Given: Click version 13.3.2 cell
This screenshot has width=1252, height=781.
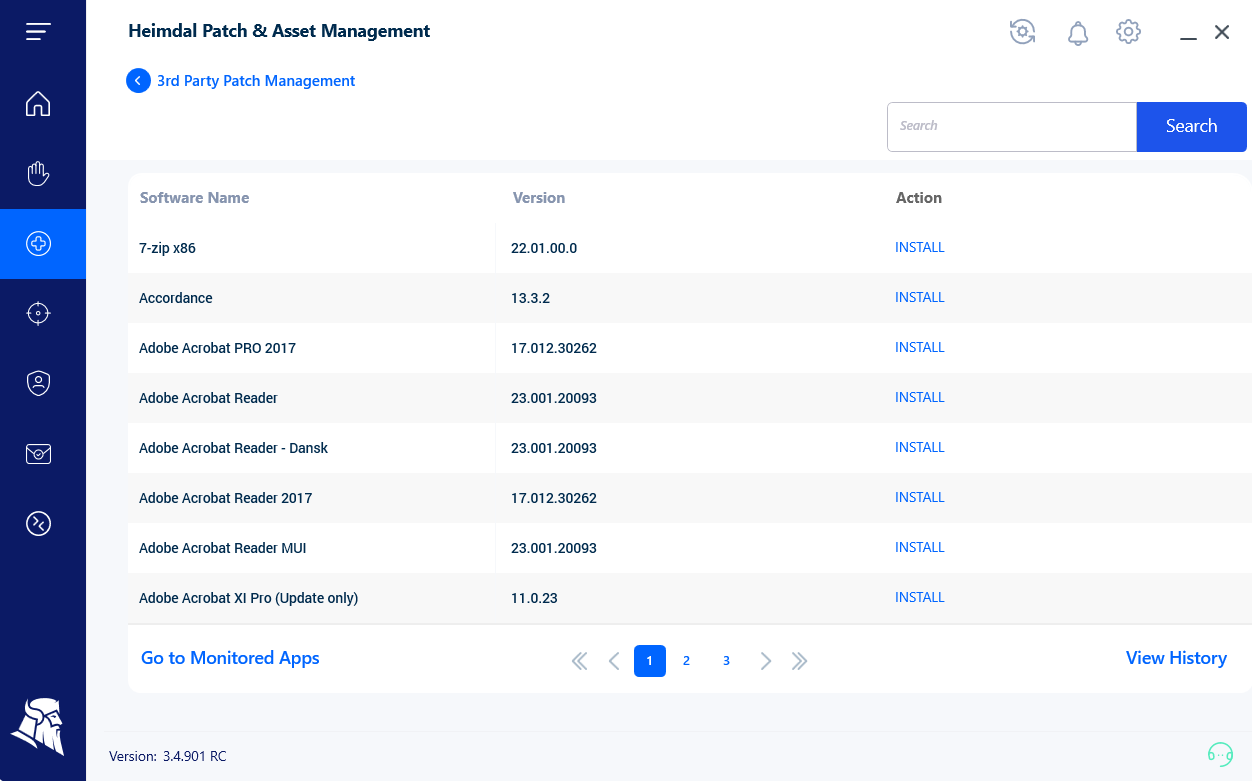Looking at the screenshot, I should click(x=530, y=298).
